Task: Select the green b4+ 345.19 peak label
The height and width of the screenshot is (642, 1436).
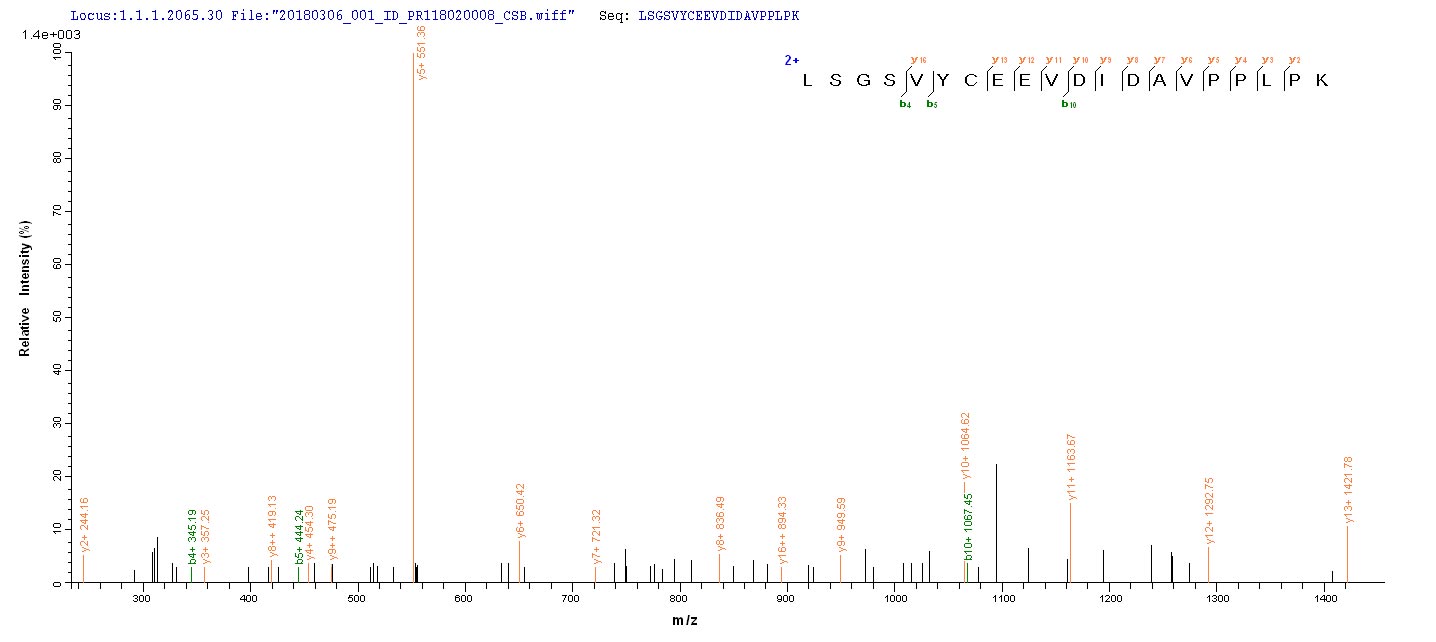Action: point(192,537)
